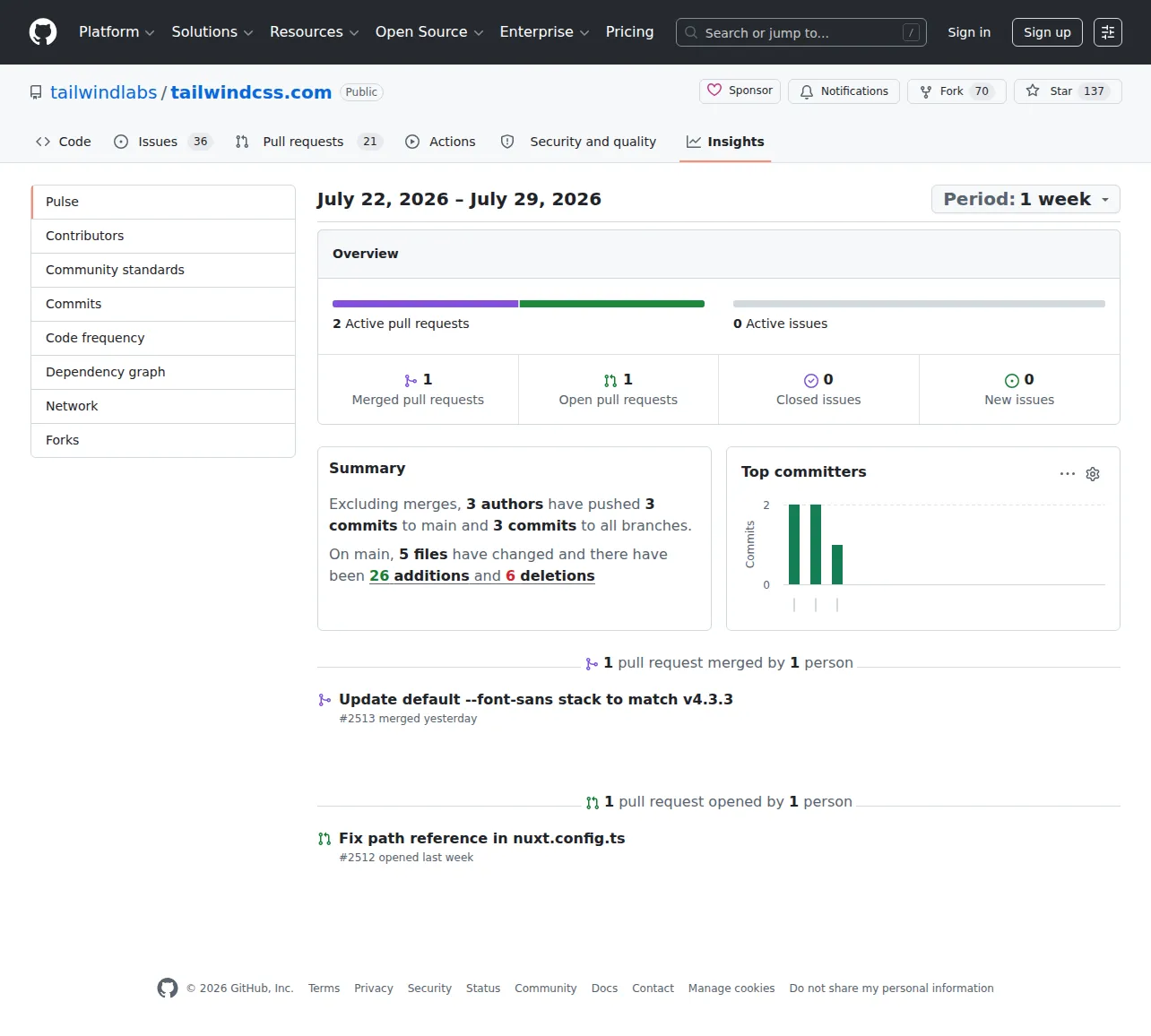Select Contributors in the Insights sidebar
The width and height of the screenshot is (1151, 1036).
click(x=163, y=236)
